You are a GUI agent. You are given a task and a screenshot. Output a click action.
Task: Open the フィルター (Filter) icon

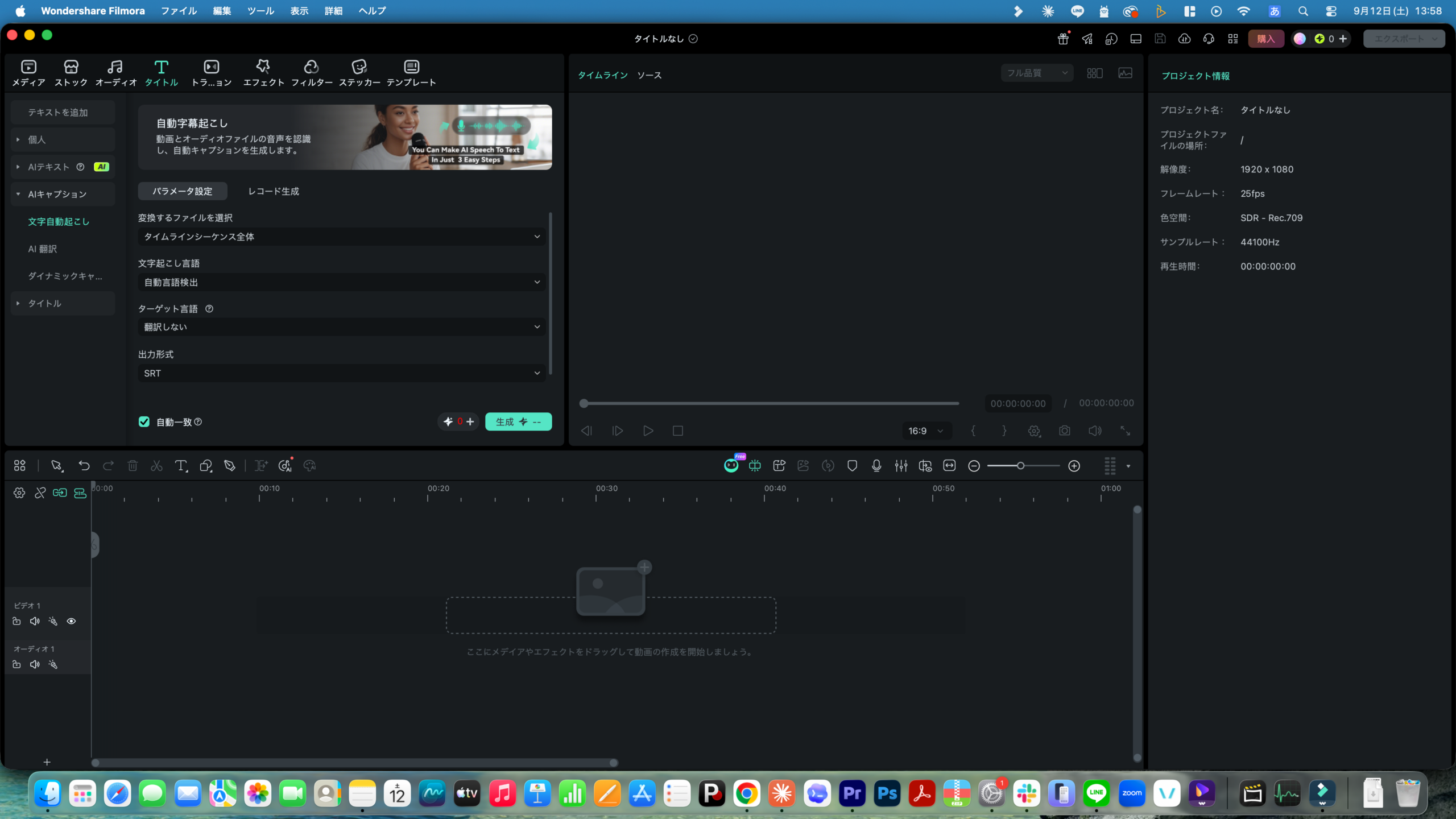coord(312,73)
